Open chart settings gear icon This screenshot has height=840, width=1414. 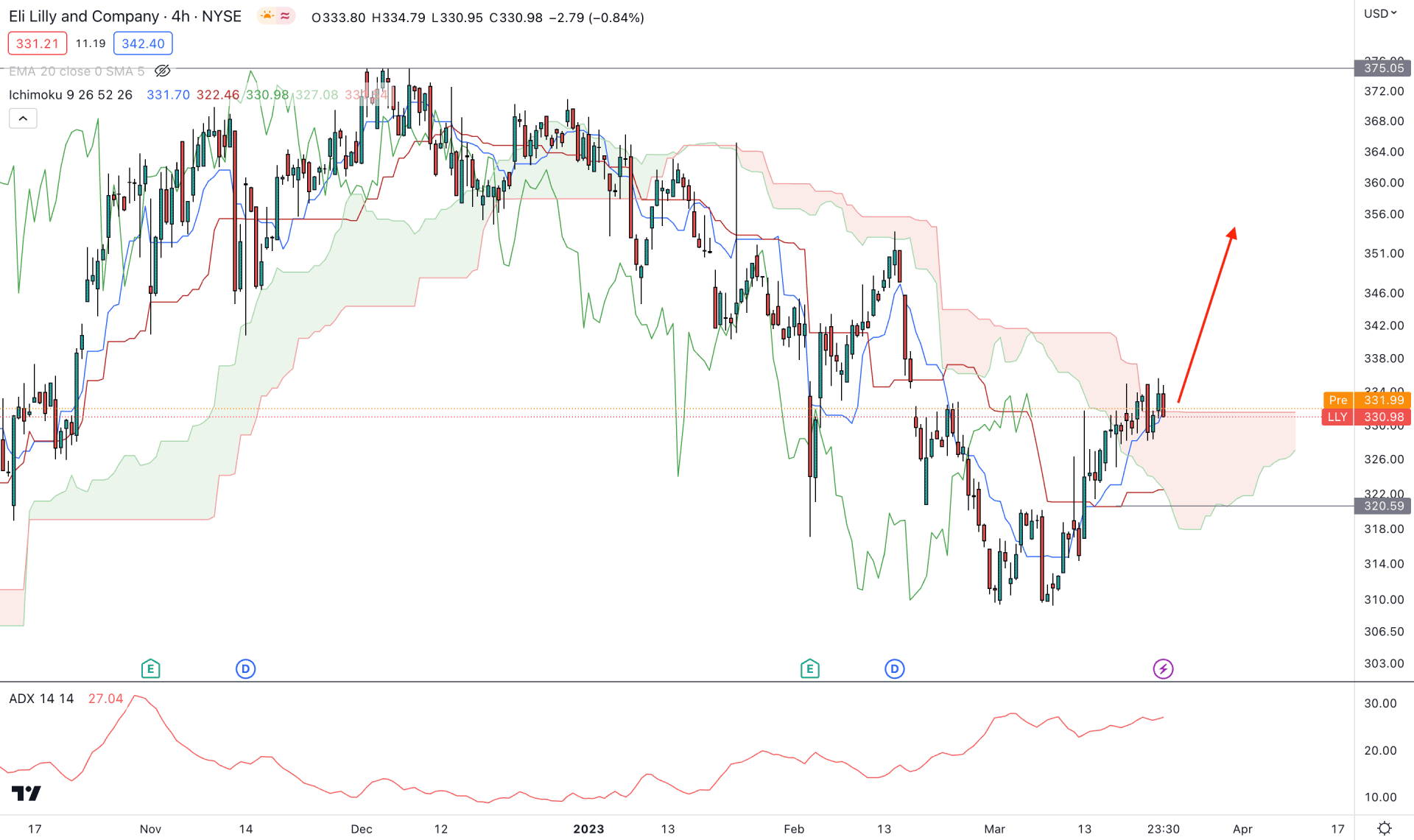pos(1384,828)
